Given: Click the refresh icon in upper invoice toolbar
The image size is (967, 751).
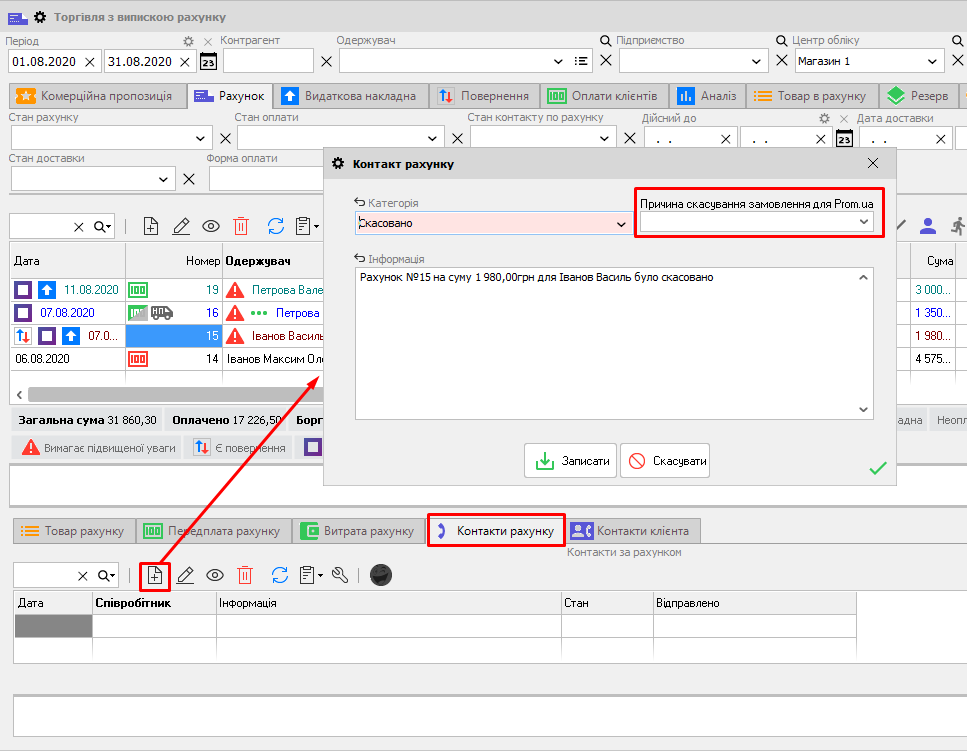Looking at the screenshot, I should 277,226.
